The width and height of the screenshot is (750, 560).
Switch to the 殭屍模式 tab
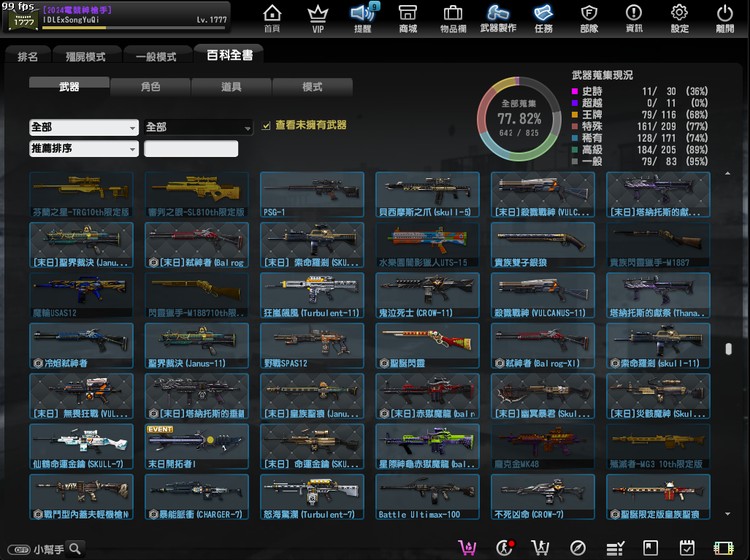click(86, 56)
